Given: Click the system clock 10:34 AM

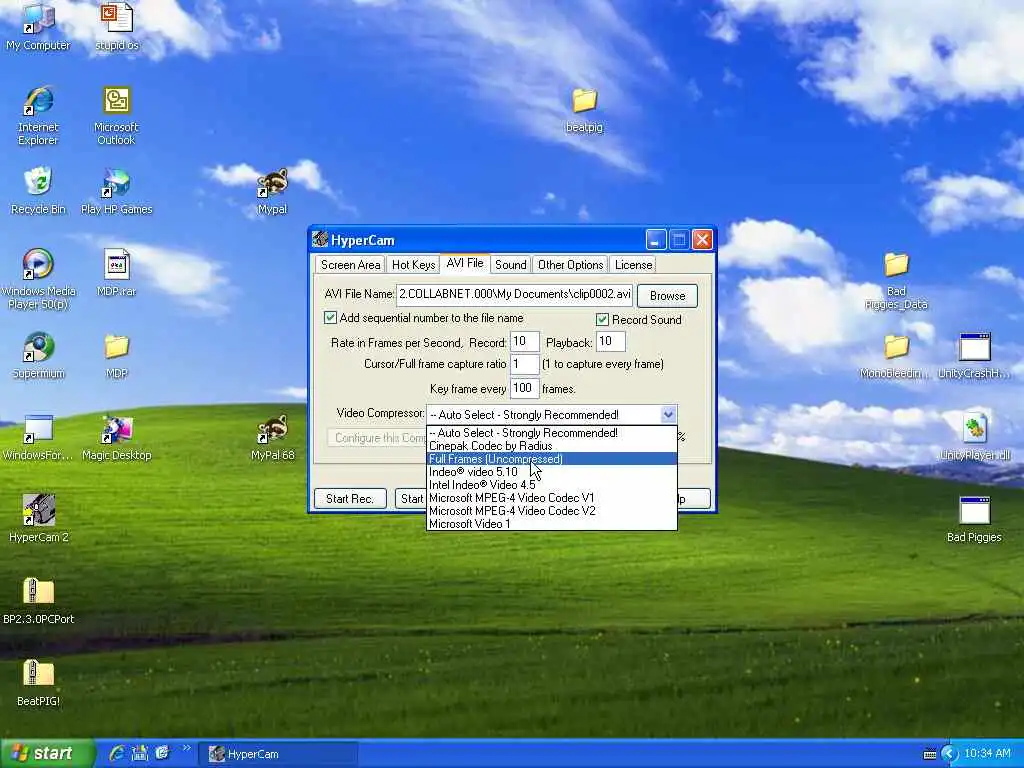Looking at the screenshot, I should coord(987,754).
